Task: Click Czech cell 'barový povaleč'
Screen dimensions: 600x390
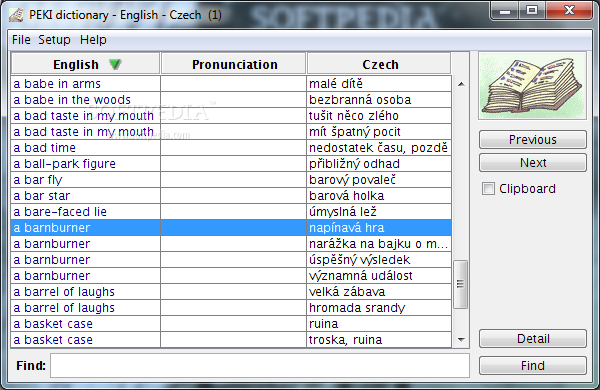Action: point(379,180)
